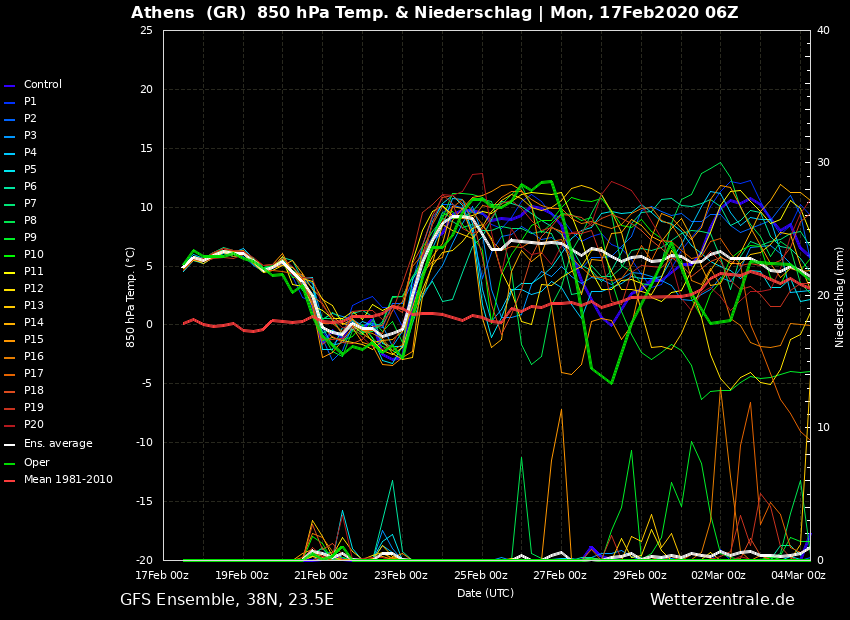Select the "P18" legend entry

34,390
